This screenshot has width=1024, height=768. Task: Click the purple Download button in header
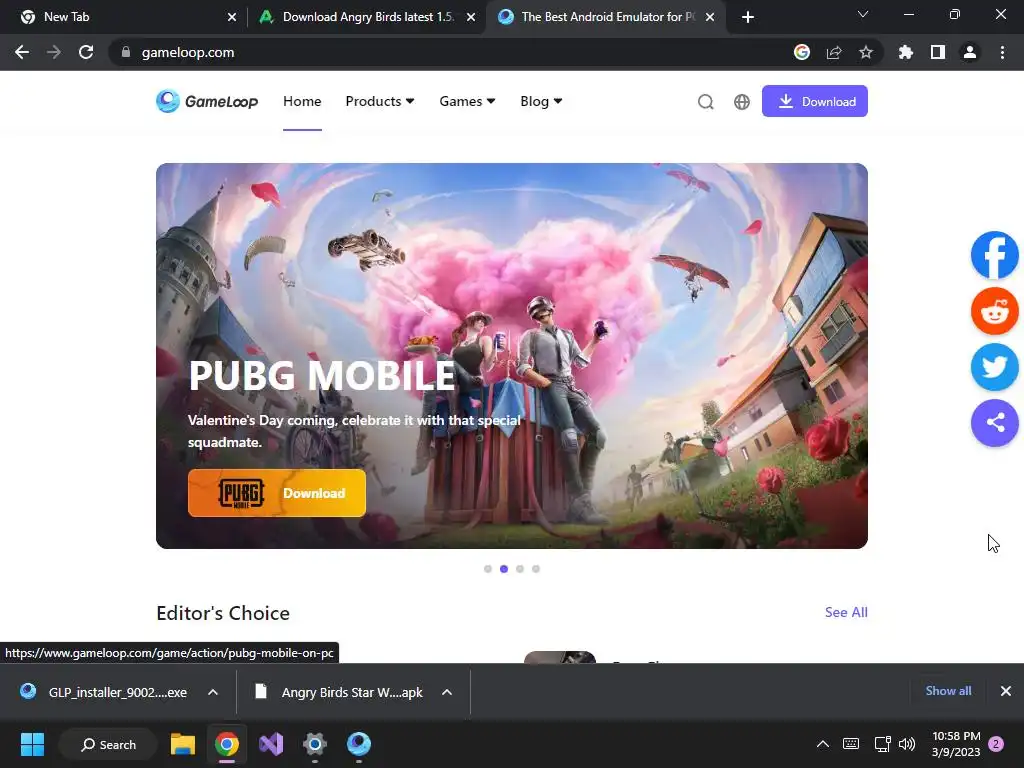[x=814, y=101]
